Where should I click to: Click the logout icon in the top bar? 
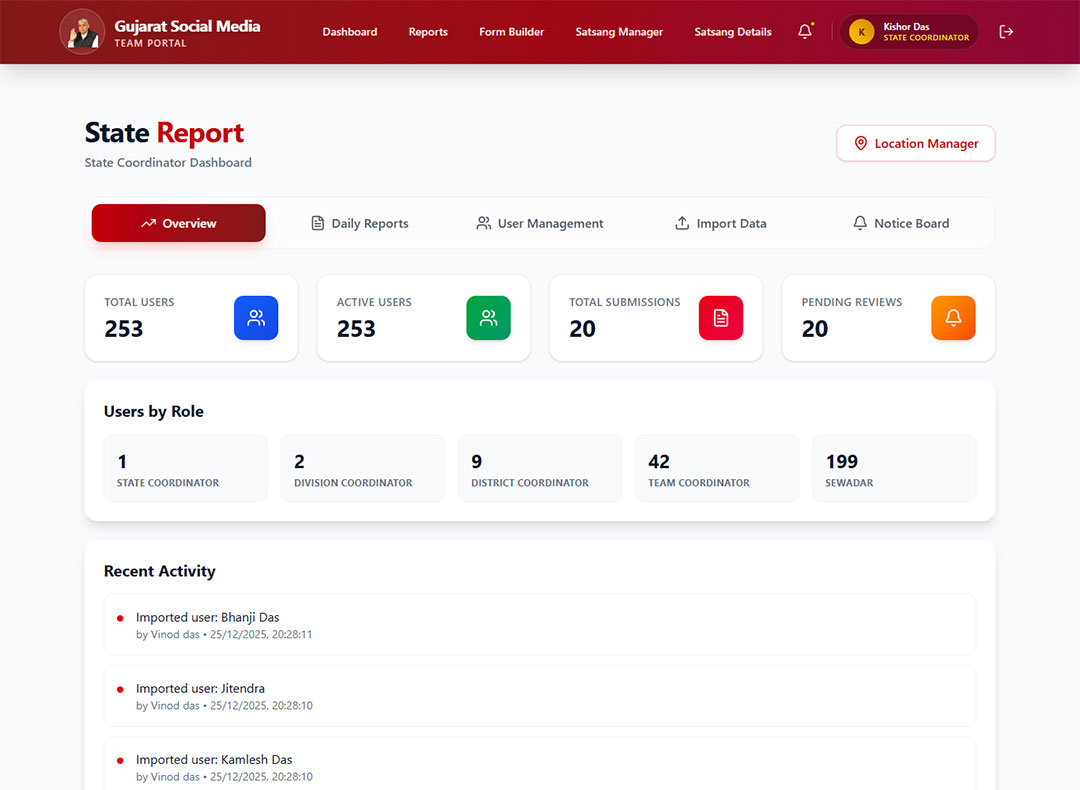point(1006,31)
